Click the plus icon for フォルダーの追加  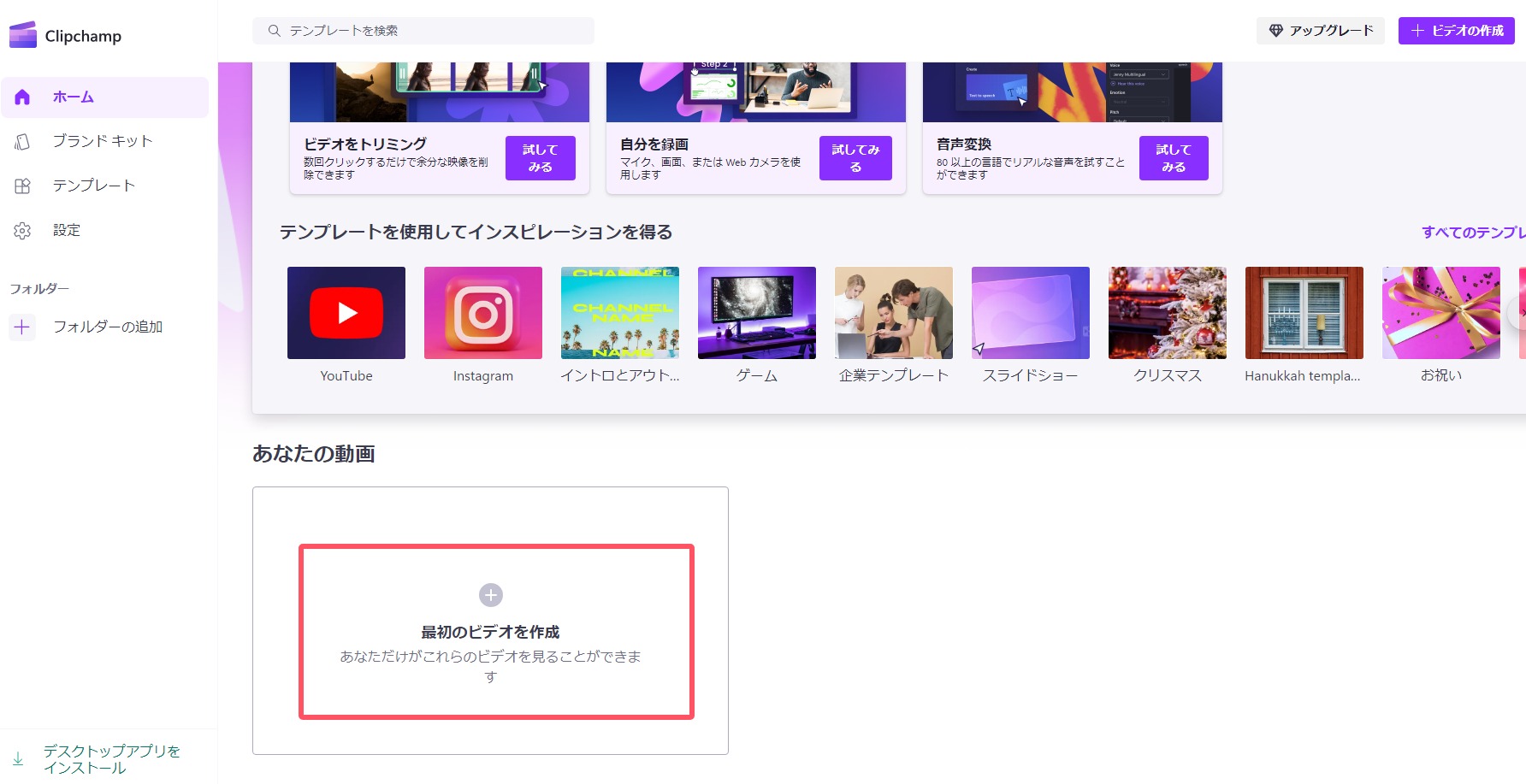pyautogui.click(x=22, y=327)
